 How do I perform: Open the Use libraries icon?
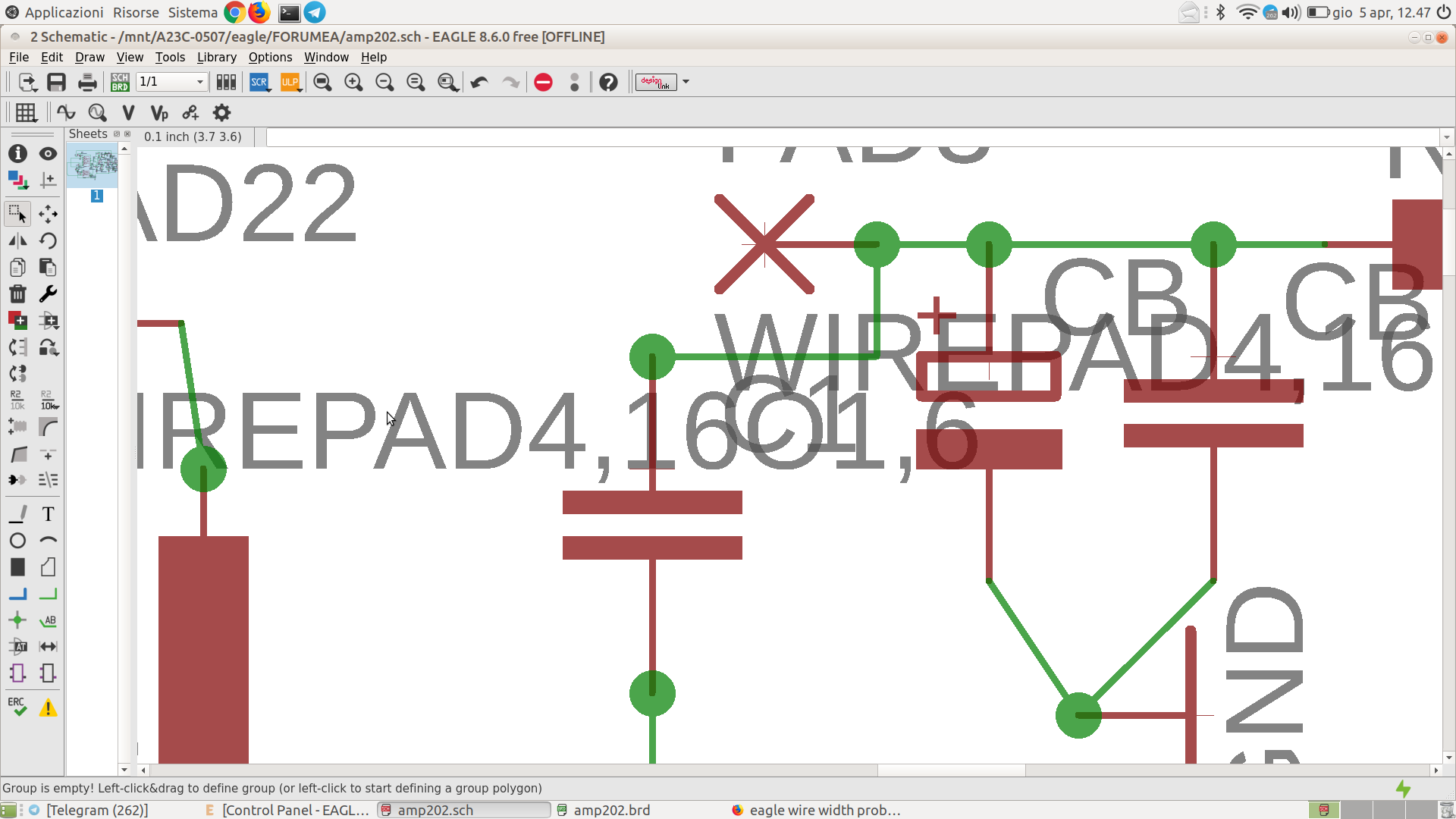(x=226, y=82)
